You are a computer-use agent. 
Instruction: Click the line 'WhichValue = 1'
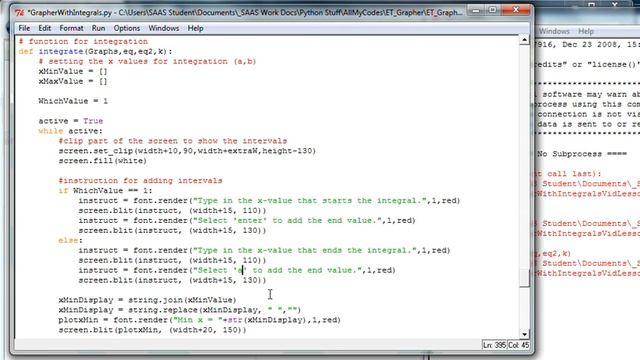73,101
